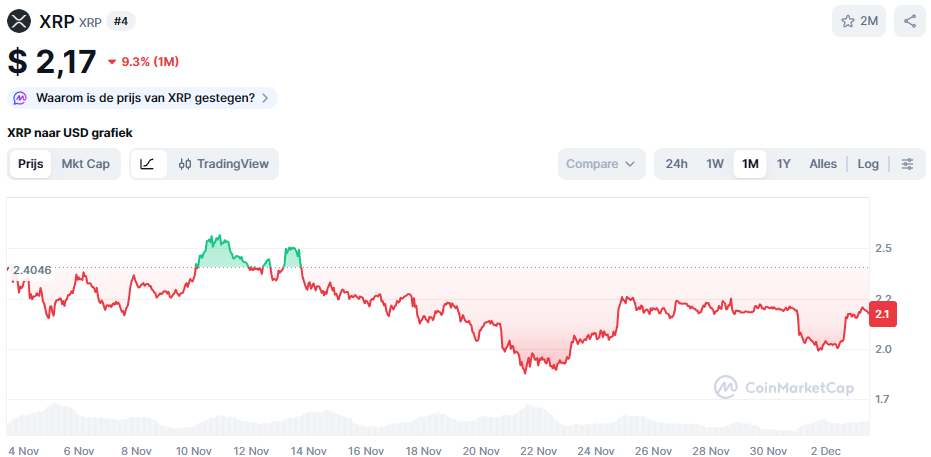The width and height of the screenshot is (931, 457).
Task: Click the 10 Nov date axis label
Action: tap(195, 450)
